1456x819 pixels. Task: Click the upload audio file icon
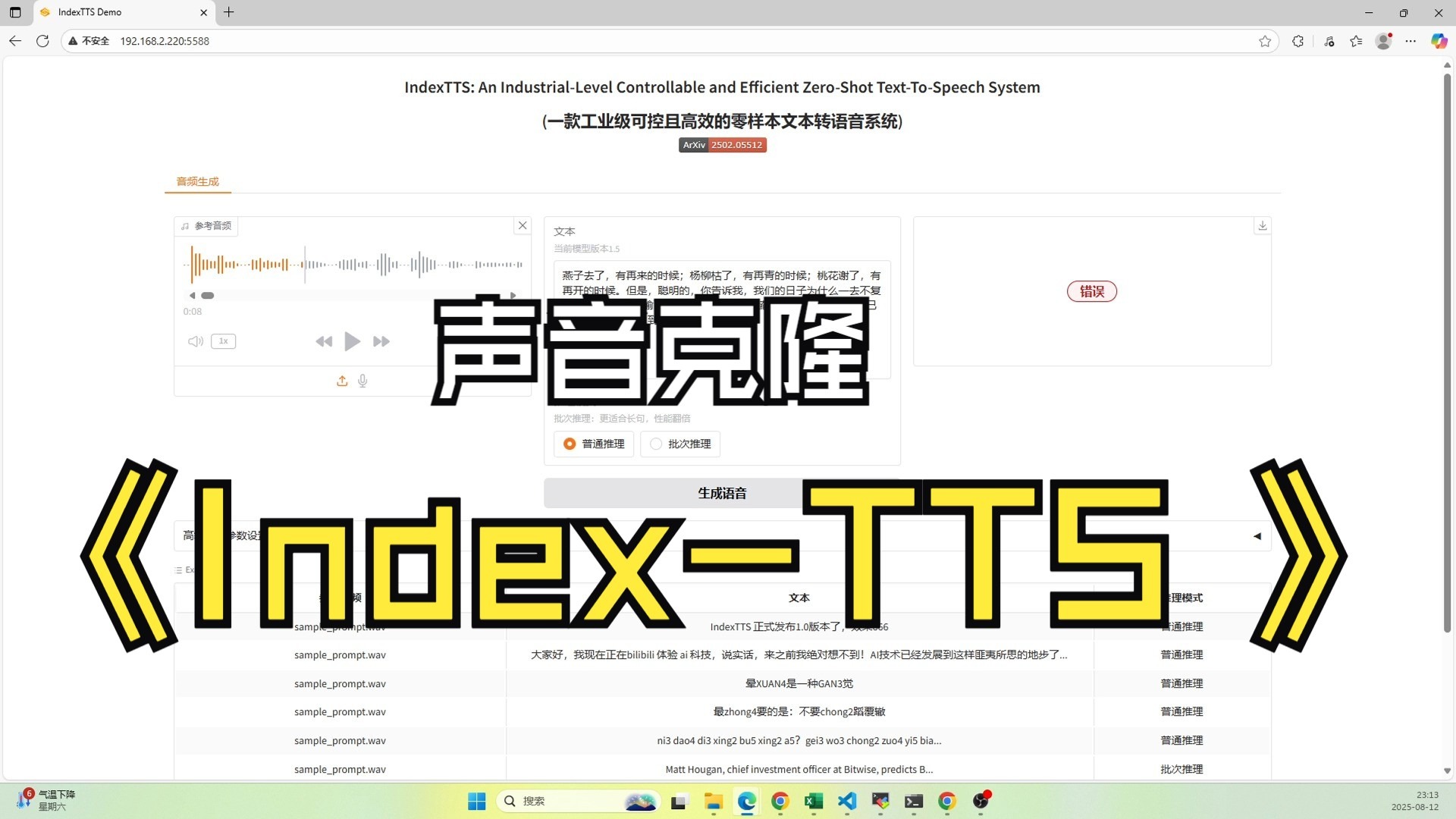tap(342, 381)
